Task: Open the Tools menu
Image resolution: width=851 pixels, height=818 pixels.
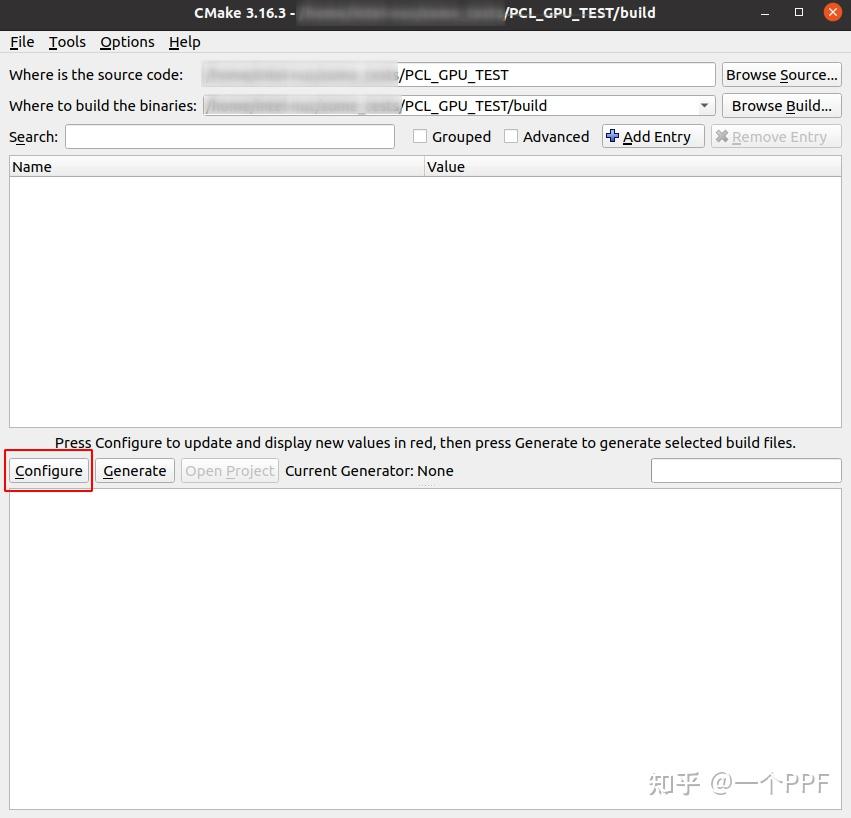Action: pos(66,42)
